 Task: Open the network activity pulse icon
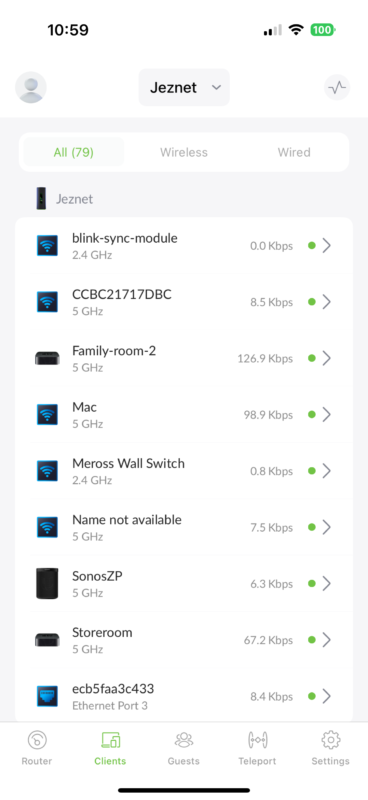point(337,87)
